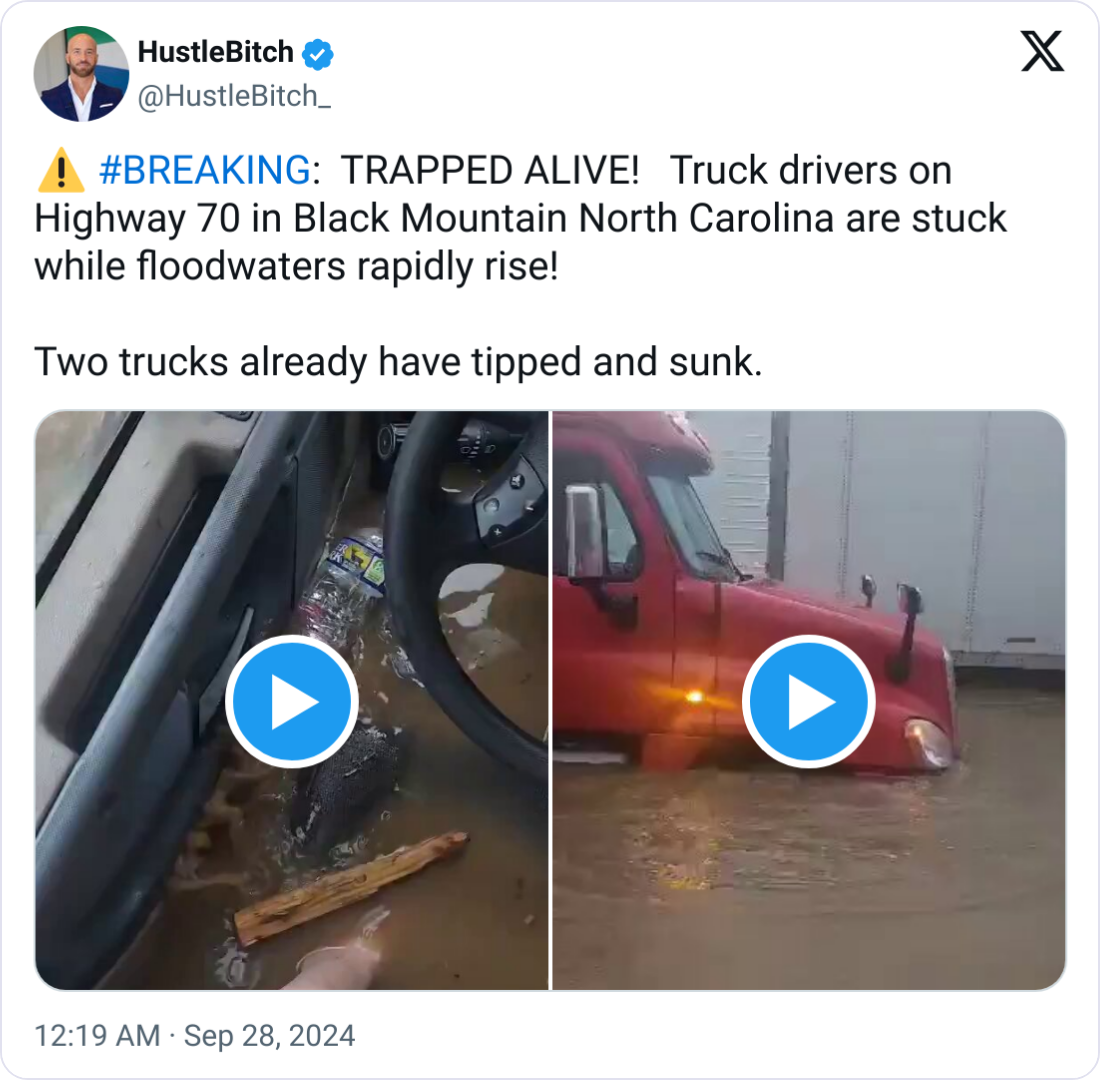Click the X logo in the corner
The image size is (1100, 1080).
coord(1042,50)
